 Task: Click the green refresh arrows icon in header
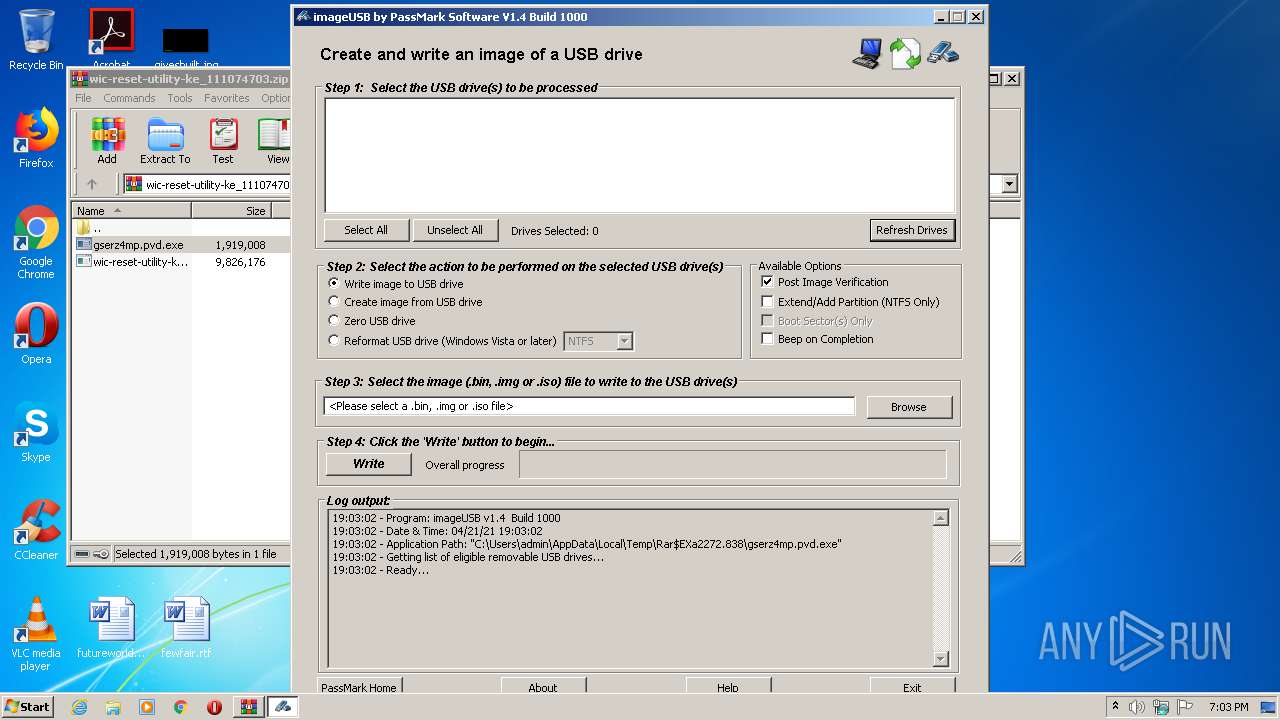[x=905, y=53]
